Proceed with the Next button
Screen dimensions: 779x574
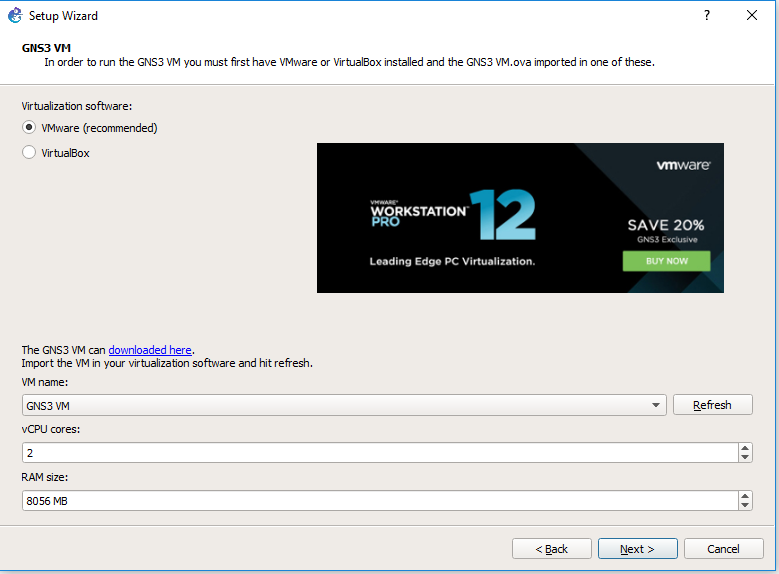click(x=637, y=549)
